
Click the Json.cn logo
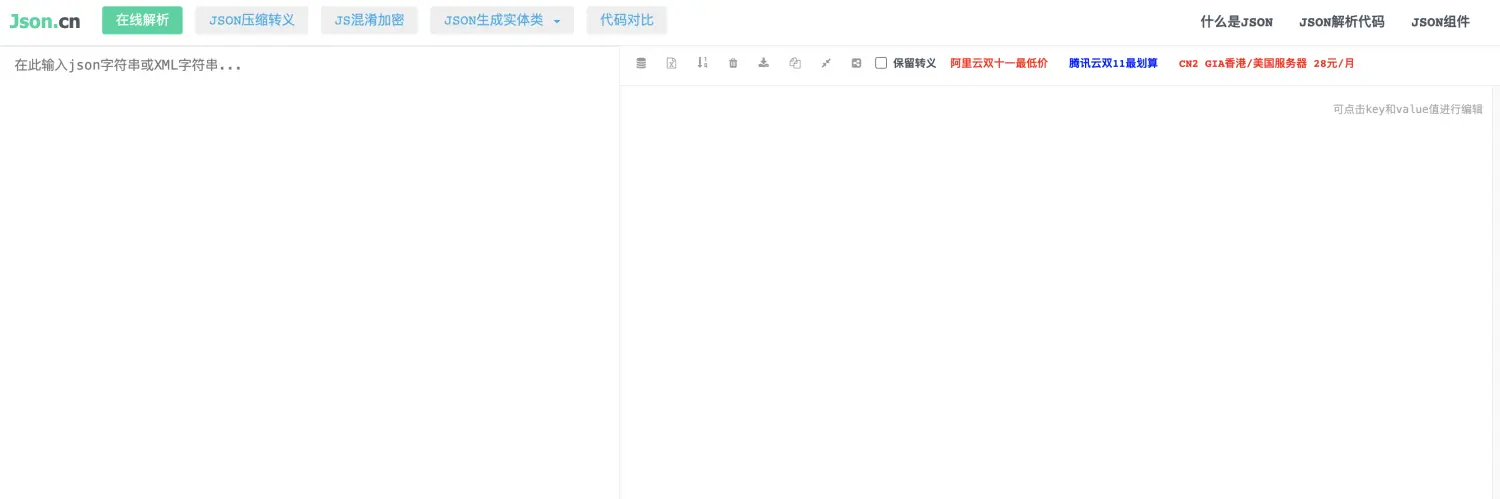pyautogui.click(x=45, y=21)
